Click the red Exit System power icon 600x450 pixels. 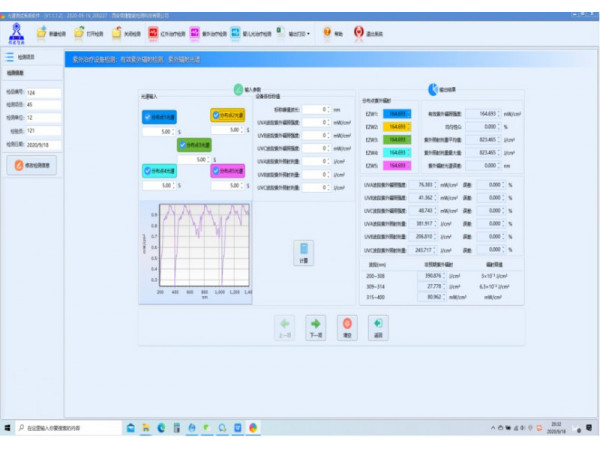[x=358, y=33]
